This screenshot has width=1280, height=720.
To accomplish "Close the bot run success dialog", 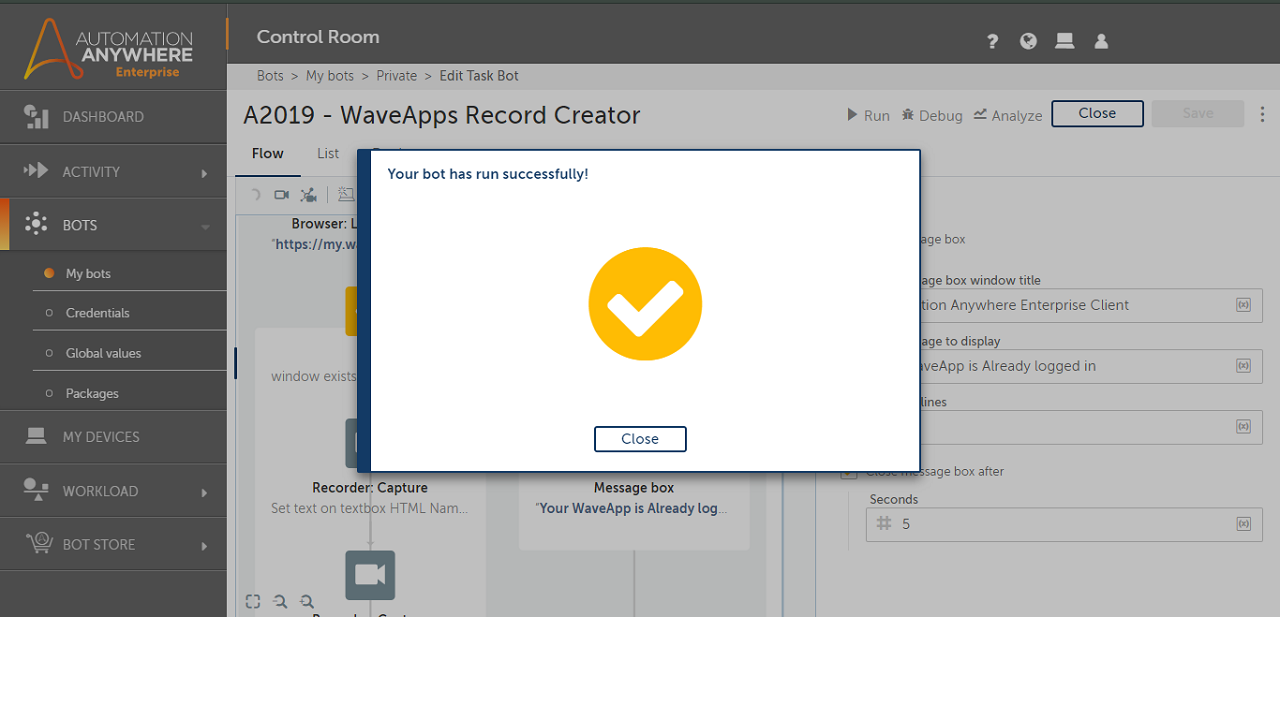I will pos(640,439).
